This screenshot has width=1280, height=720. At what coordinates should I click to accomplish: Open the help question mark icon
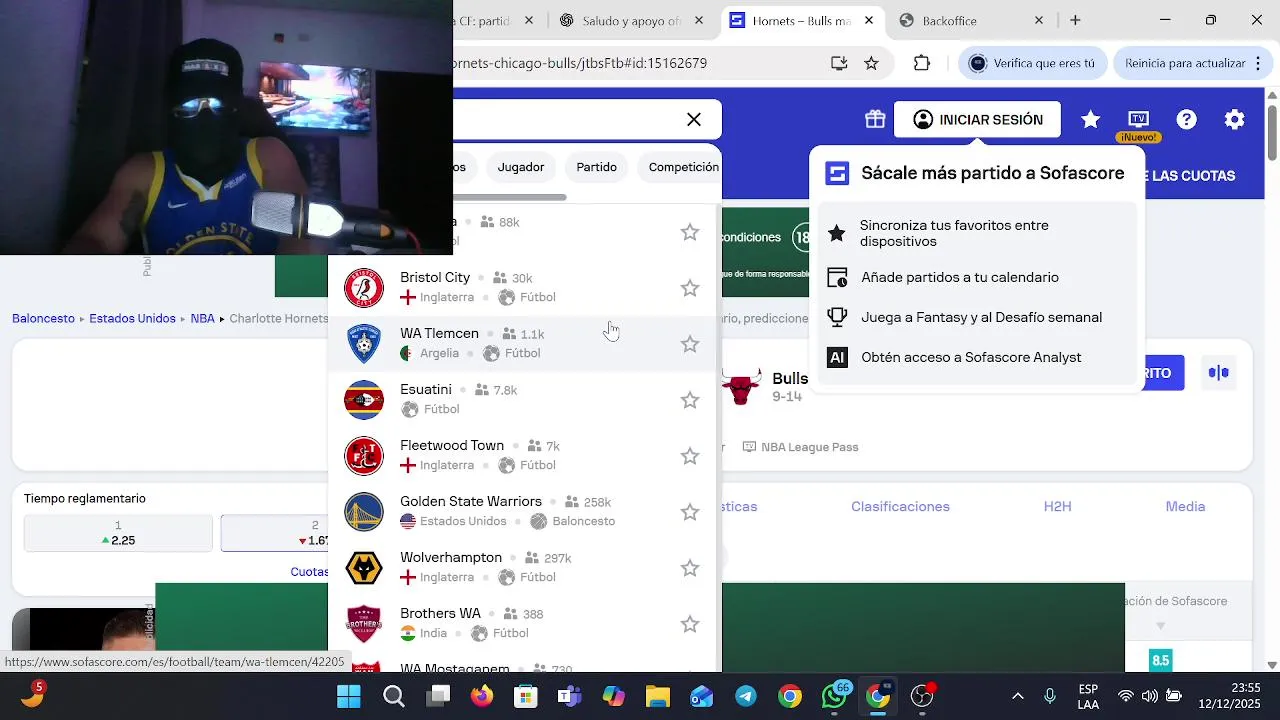click(x=1186, y=119)
